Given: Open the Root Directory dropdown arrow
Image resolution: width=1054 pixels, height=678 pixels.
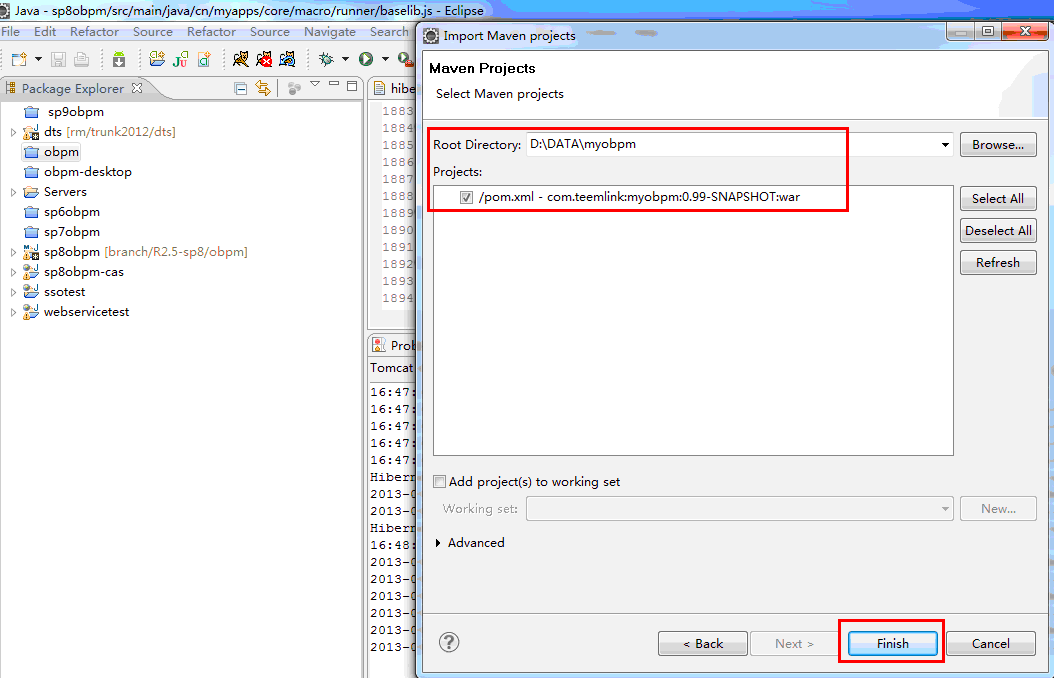Looking at the screenshot, I should [945, 144].
